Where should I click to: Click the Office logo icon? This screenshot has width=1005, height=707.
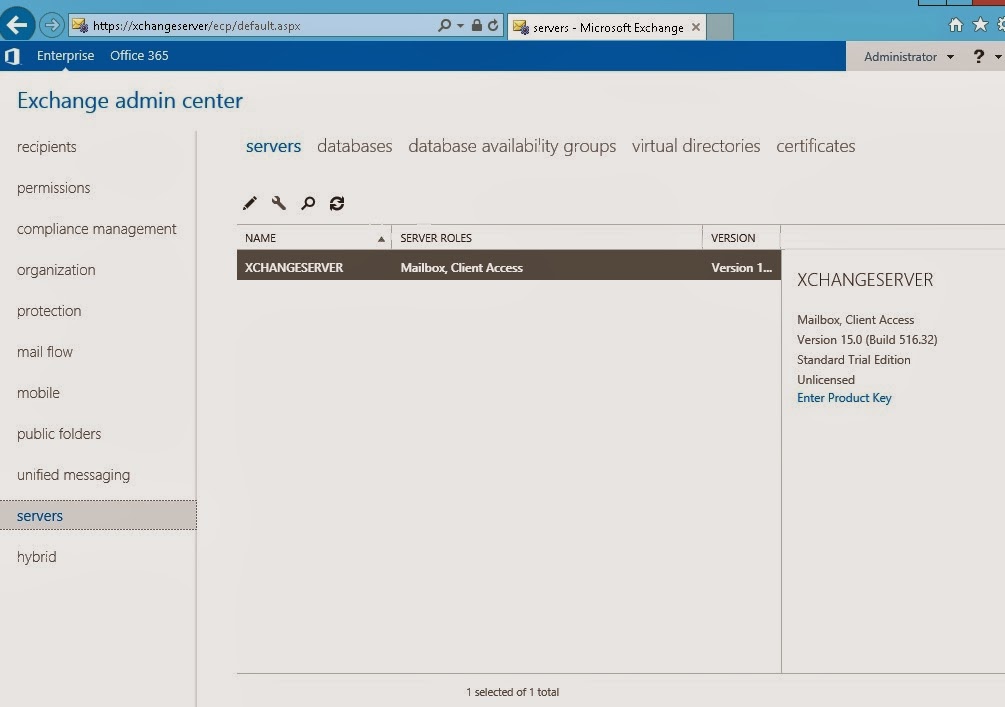tap(12, 56)
